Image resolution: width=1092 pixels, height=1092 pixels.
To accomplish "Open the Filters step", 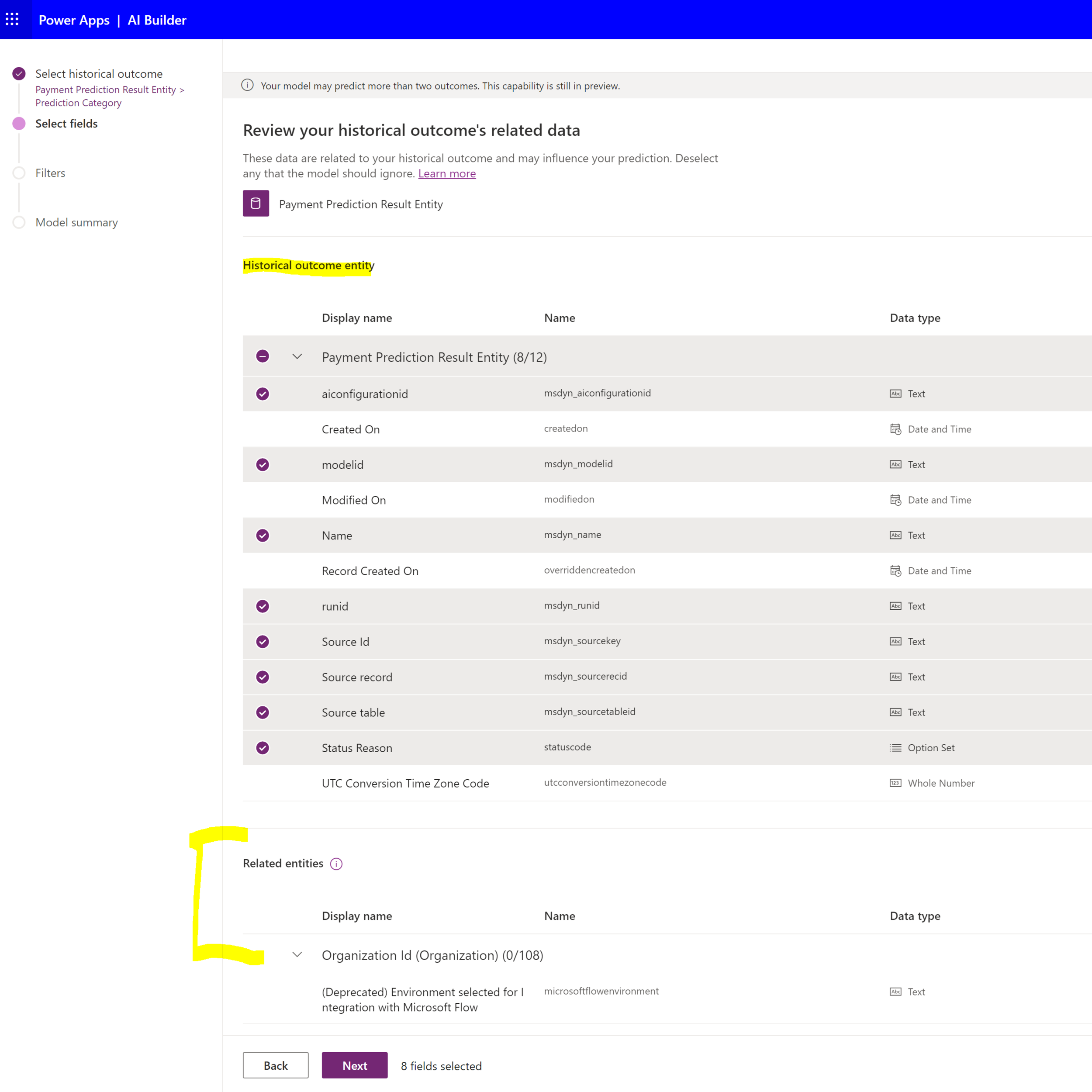I will tap(50, 173).
